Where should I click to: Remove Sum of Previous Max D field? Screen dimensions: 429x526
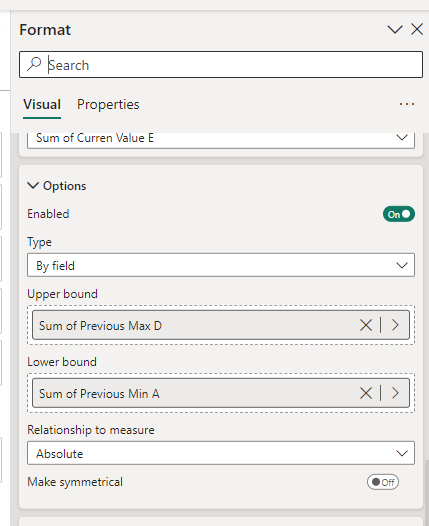coord(366,325)
